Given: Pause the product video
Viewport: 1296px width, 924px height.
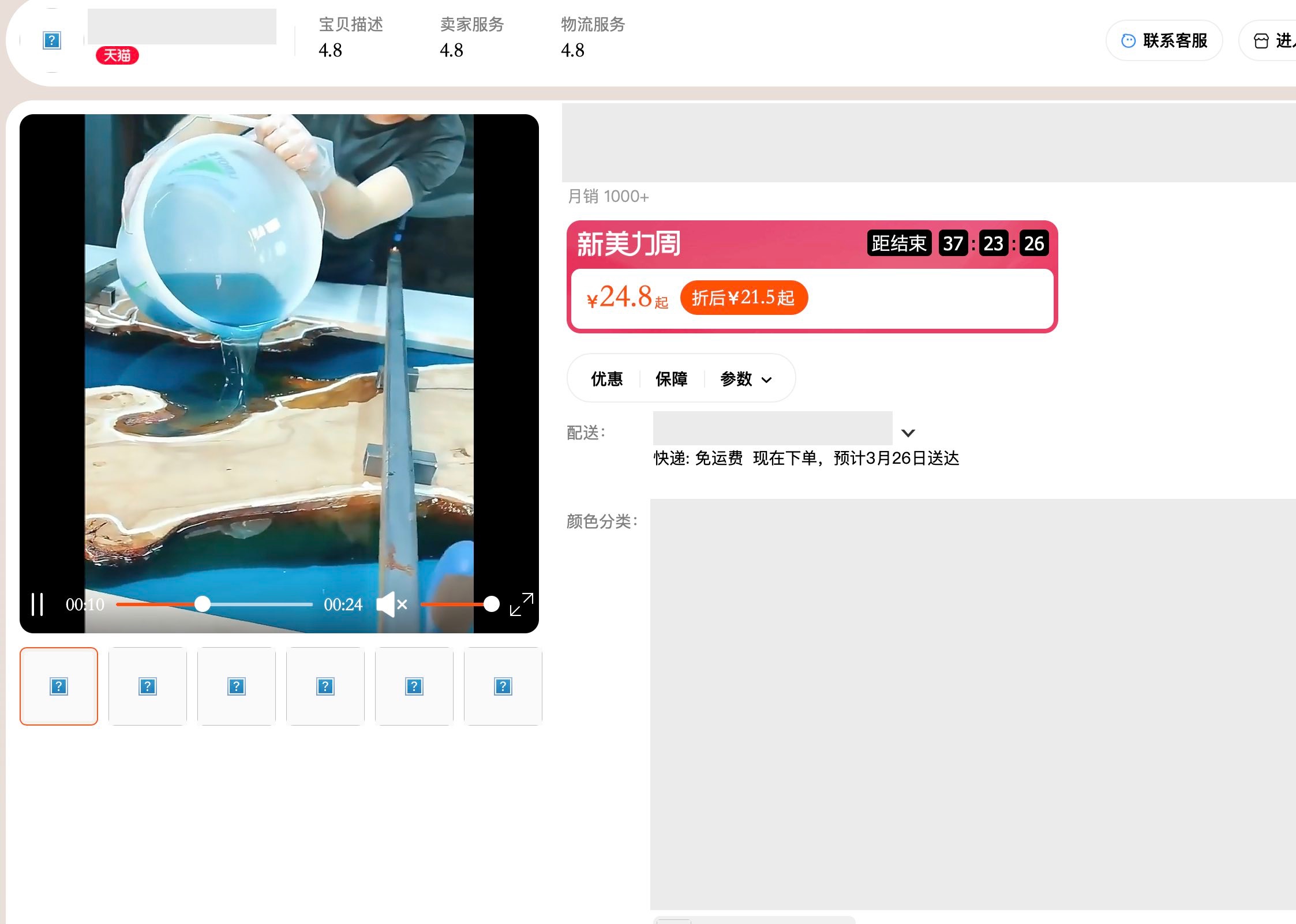Looking at the screenshot, I should [x=38, y=604].
